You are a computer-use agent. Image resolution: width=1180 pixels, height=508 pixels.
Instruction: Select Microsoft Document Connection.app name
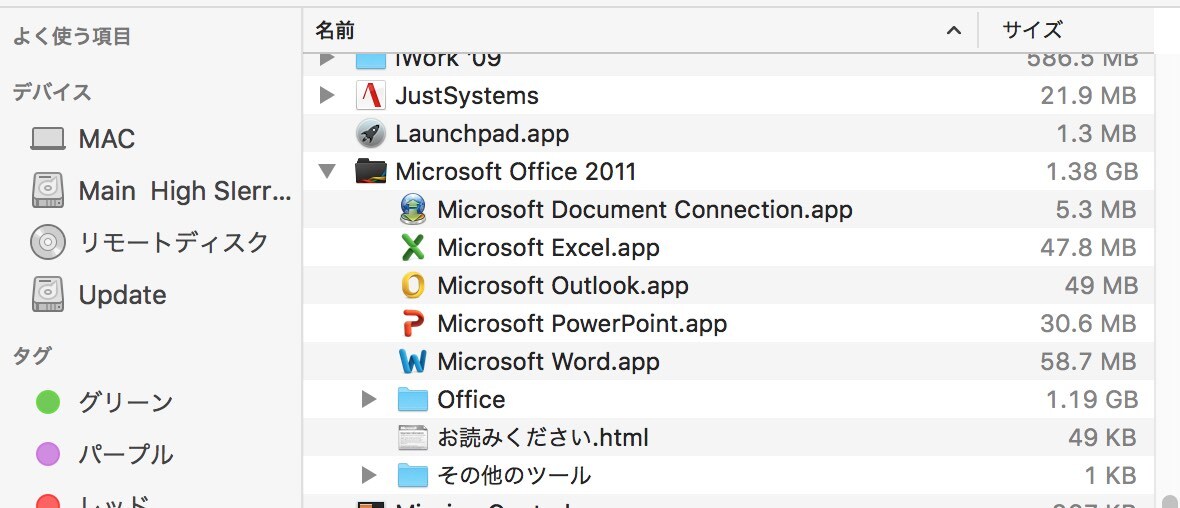point(645,209)
